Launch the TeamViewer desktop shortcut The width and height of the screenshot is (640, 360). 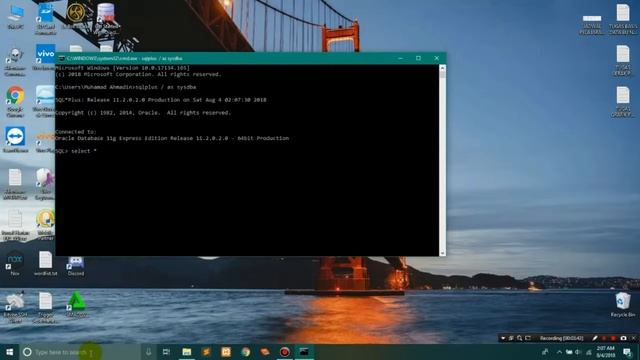tap(16, 139)
